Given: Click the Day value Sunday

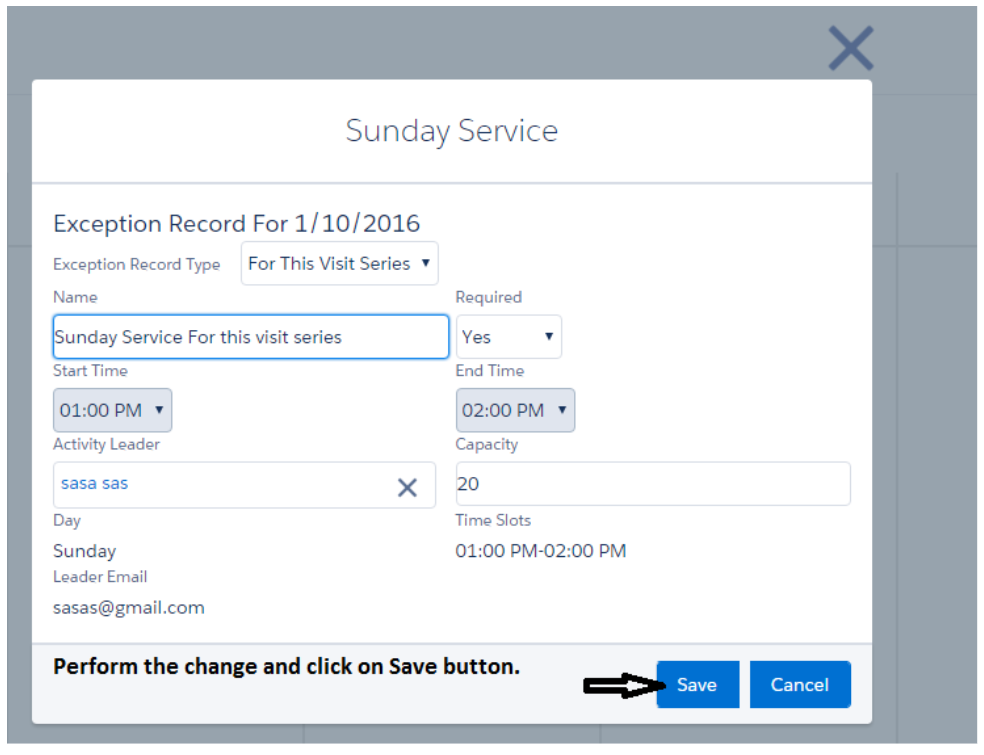Looking at the screenshot, I should (x=84, y=551).
